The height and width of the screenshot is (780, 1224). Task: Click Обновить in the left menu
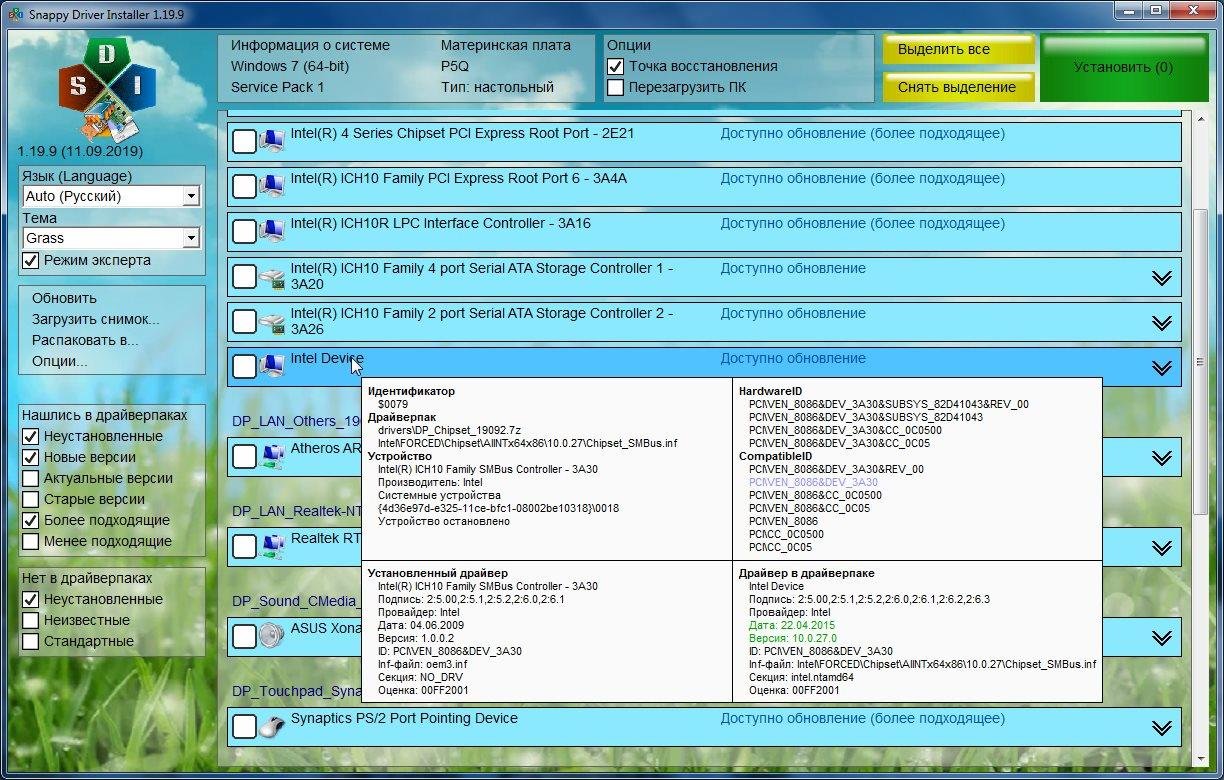pyautogui.click(x=64, y=298)
